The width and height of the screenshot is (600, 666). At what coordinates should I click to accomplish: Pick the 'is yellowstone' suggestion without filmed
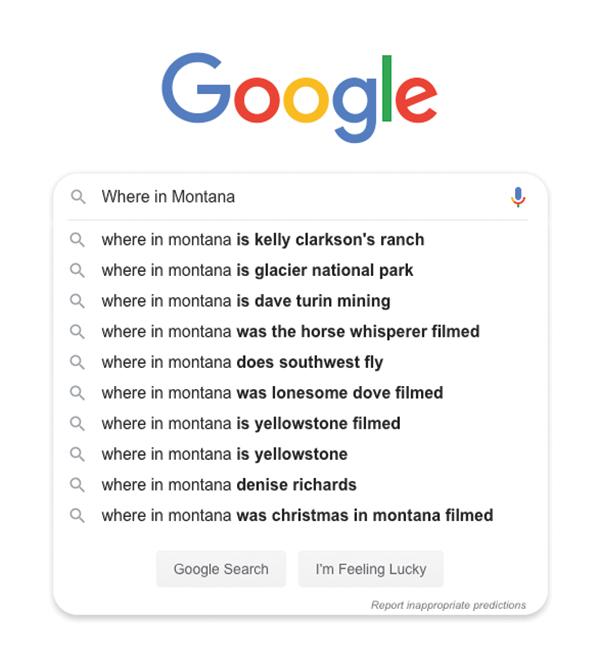tap(297, 454)
